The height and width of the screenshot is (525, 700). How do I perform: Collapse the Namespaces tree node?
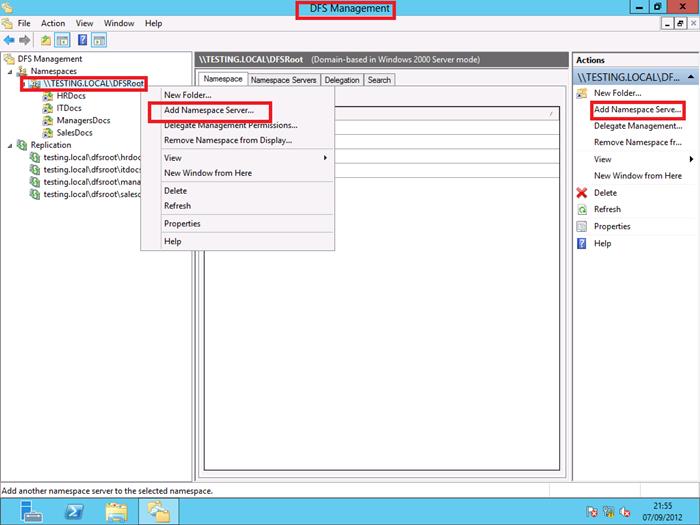click(x=10, y=71)
